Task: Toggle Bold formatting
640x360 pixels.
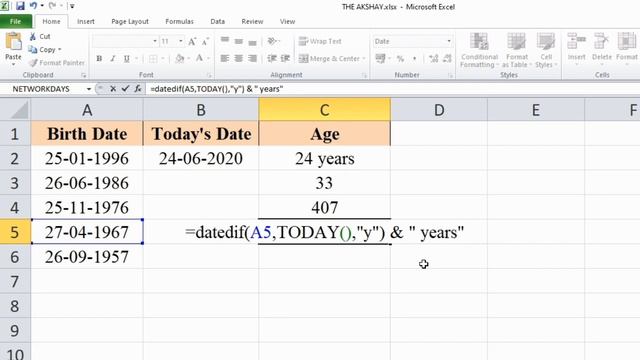Action: [x=99, y=59]
